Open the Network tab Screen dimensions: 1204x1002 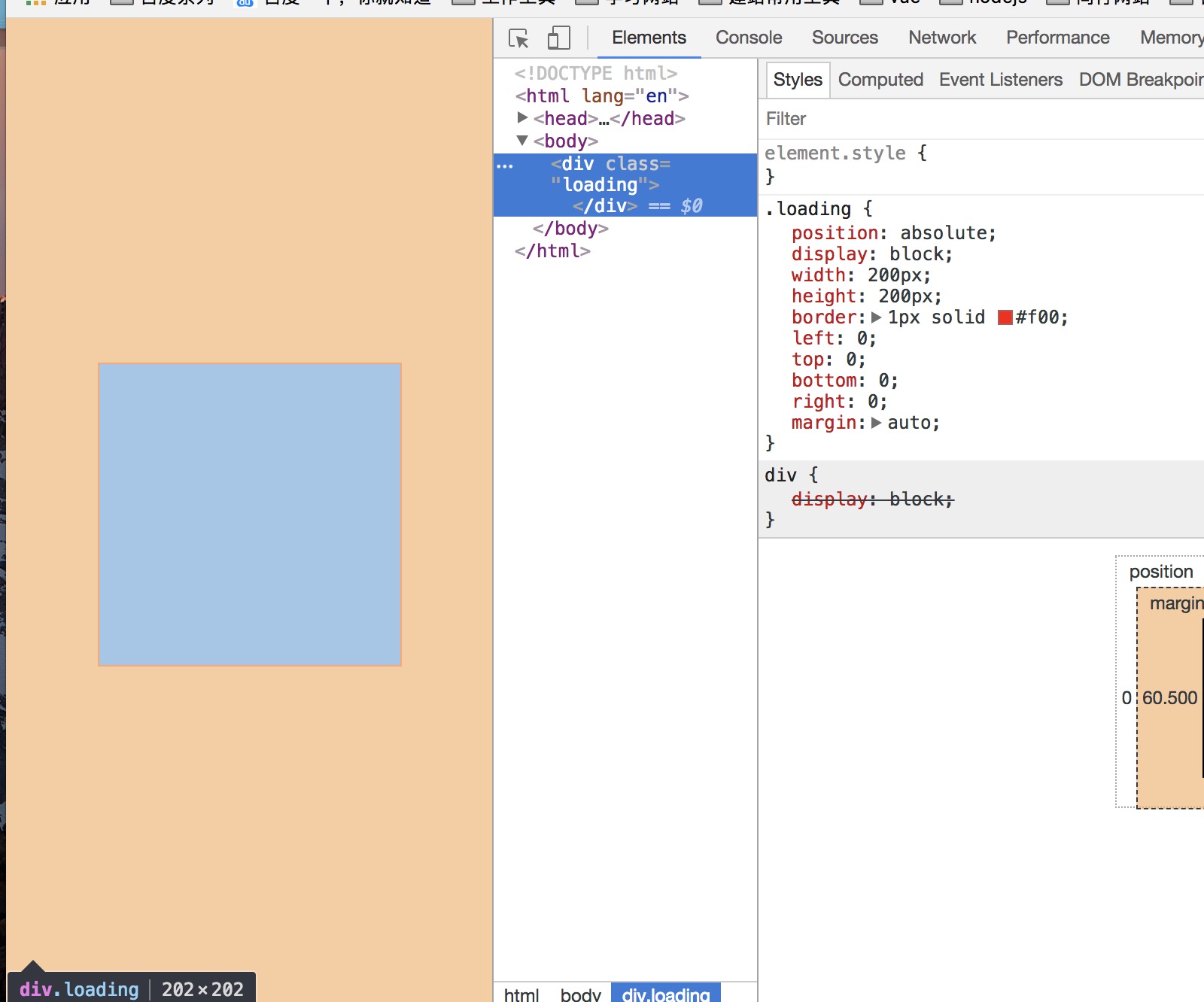pyautogui.click(x=942, y=38)
